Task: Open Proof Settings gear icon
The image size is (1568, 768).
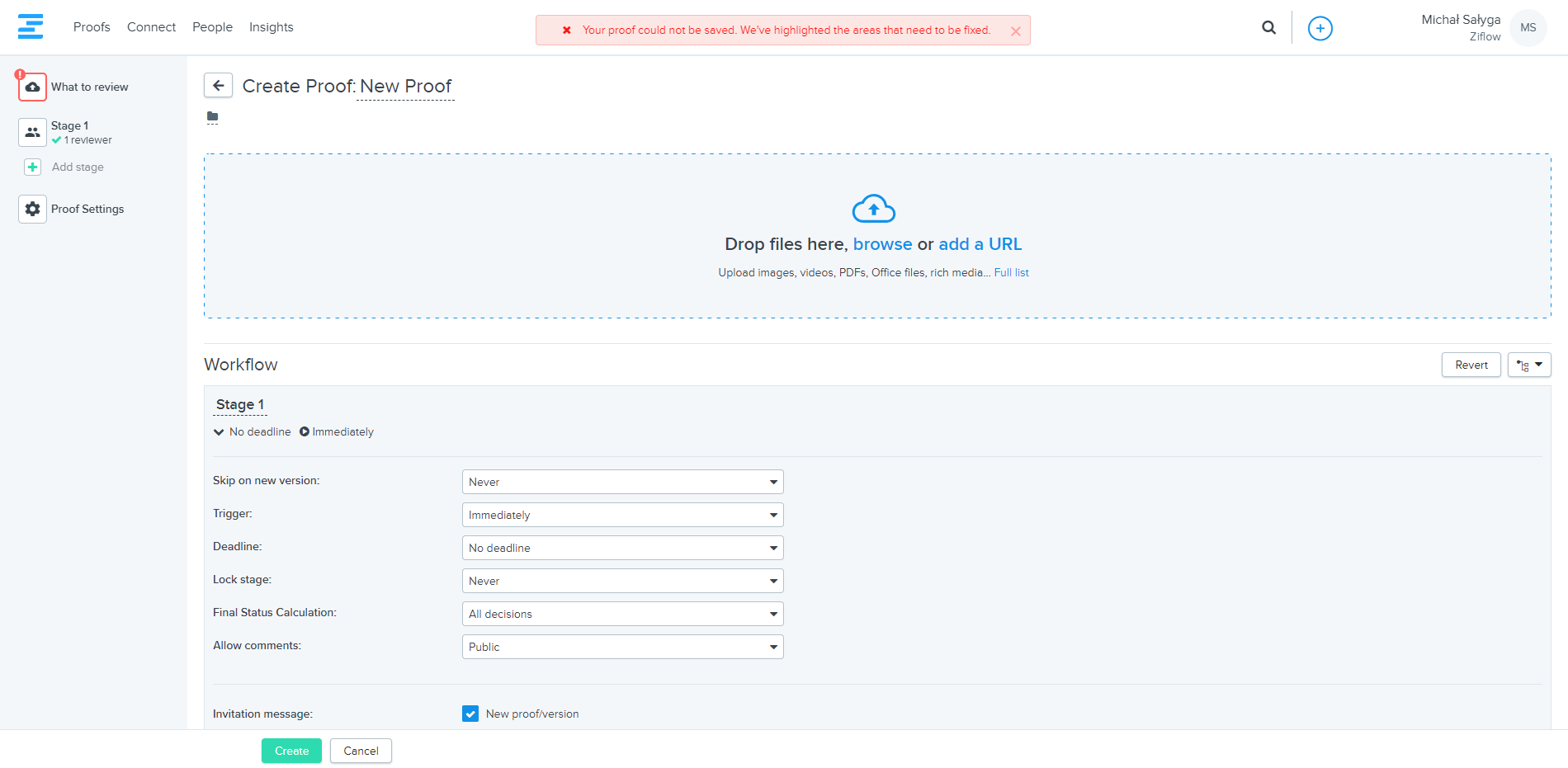Action: tap(32, 209)
